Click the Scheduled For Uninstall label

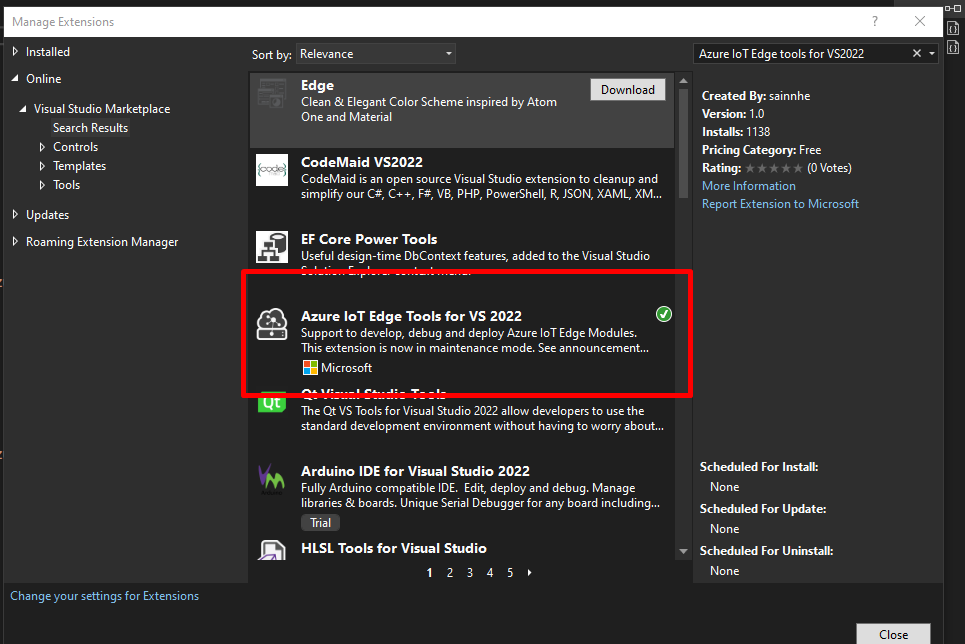pyautogui.click(x=766, y=551)
